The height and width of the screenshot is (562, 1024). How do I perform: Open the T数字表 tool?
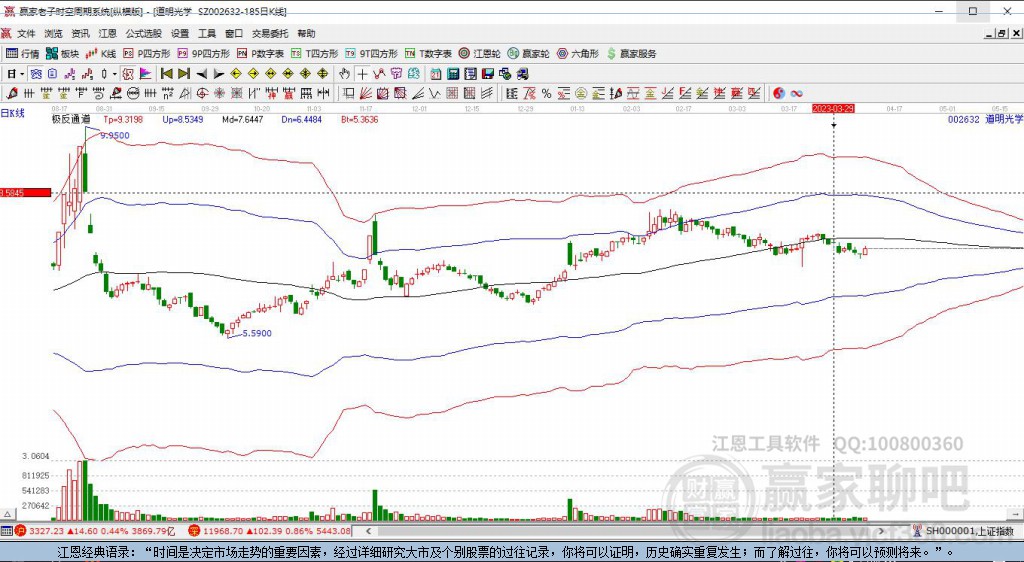coord(429,54)
